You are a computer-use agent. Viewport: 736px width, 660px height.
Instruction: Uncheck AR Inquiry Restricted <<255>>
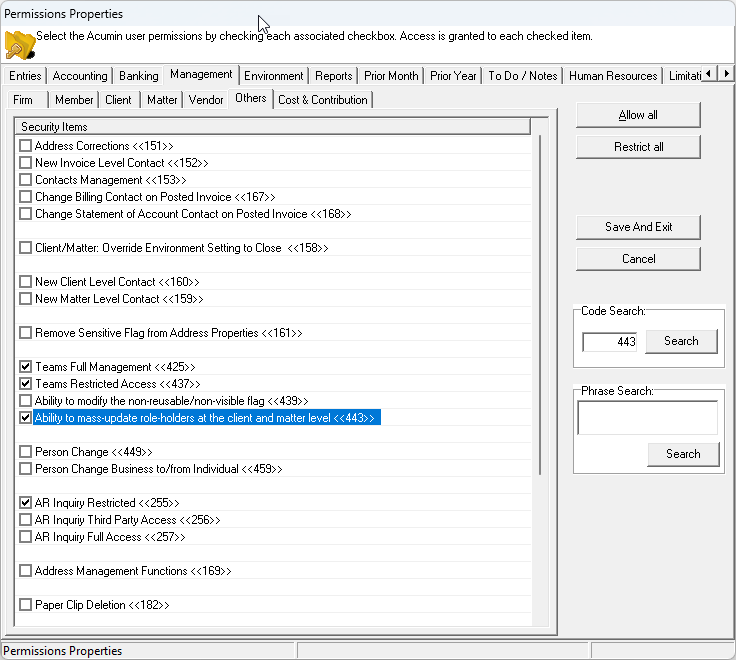25,503
